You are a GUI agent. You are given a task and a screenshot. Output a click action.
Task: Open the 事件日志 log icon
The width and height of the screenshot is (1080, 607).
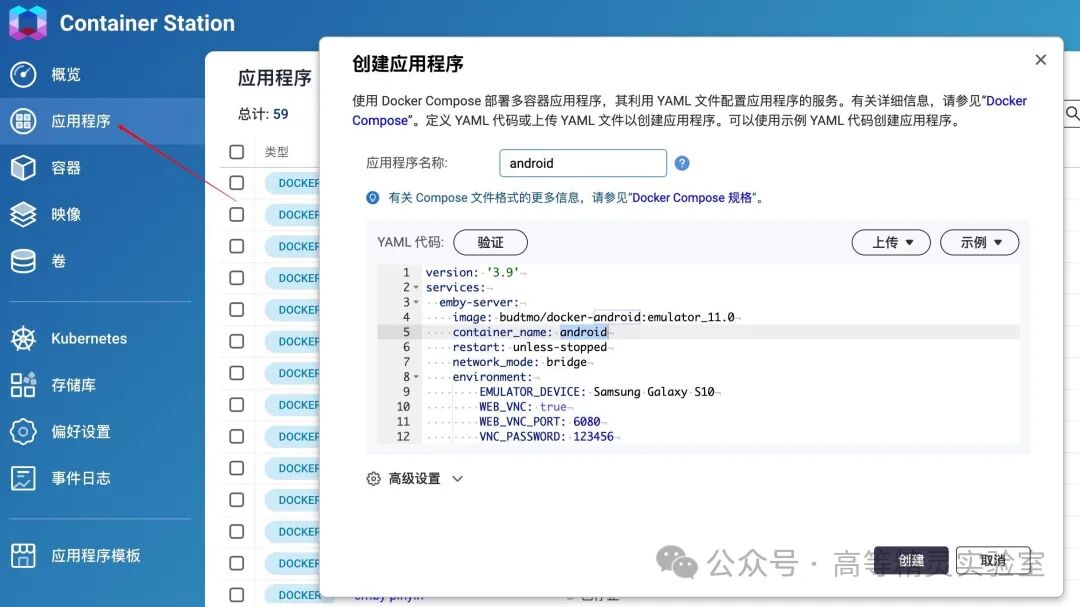click(23, 478)
